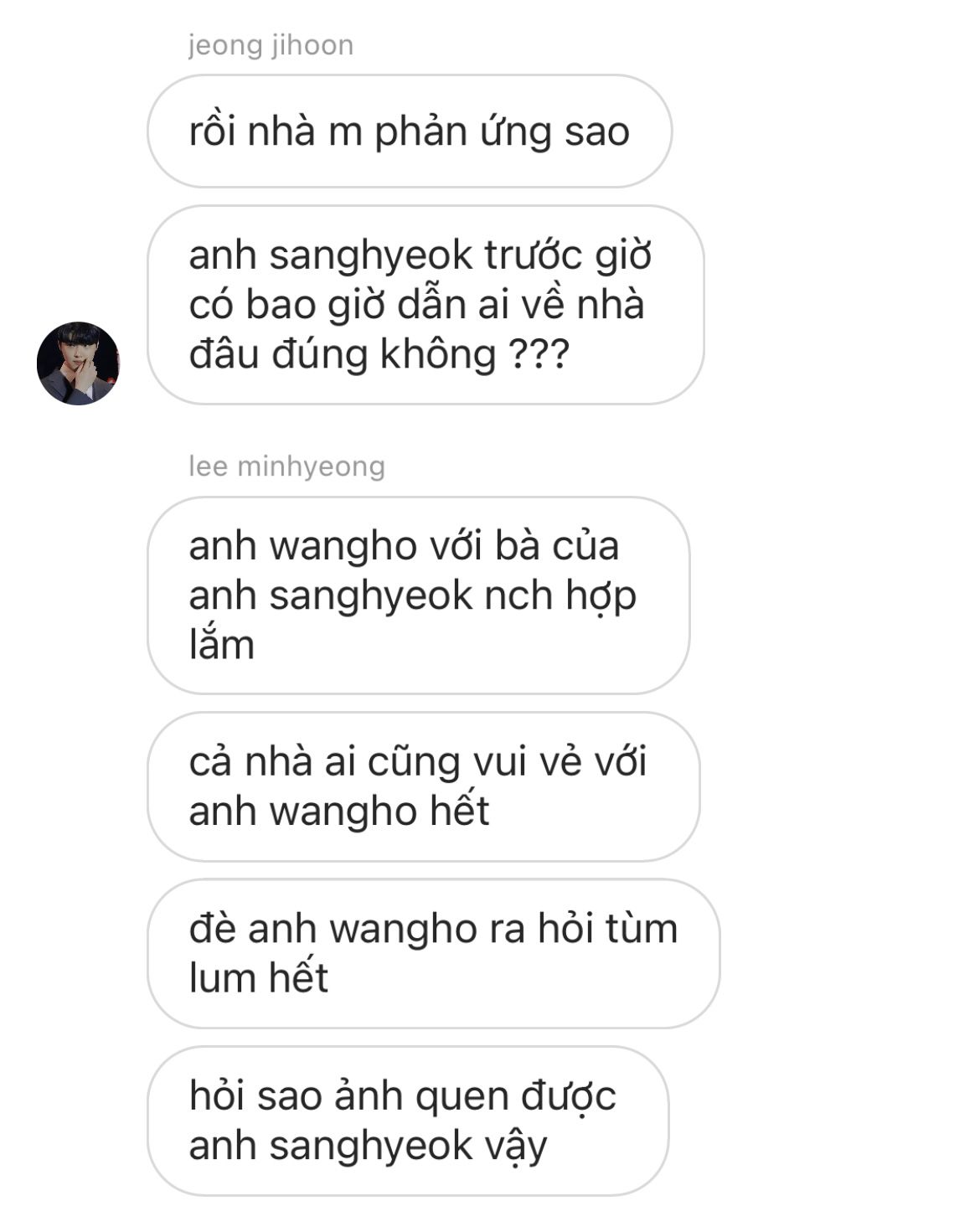The height and width of the screenshot is (1206, 980).
Task: Select the 'rồi nhà m phản ứng sao' message
Action: [x=410, y=131]
